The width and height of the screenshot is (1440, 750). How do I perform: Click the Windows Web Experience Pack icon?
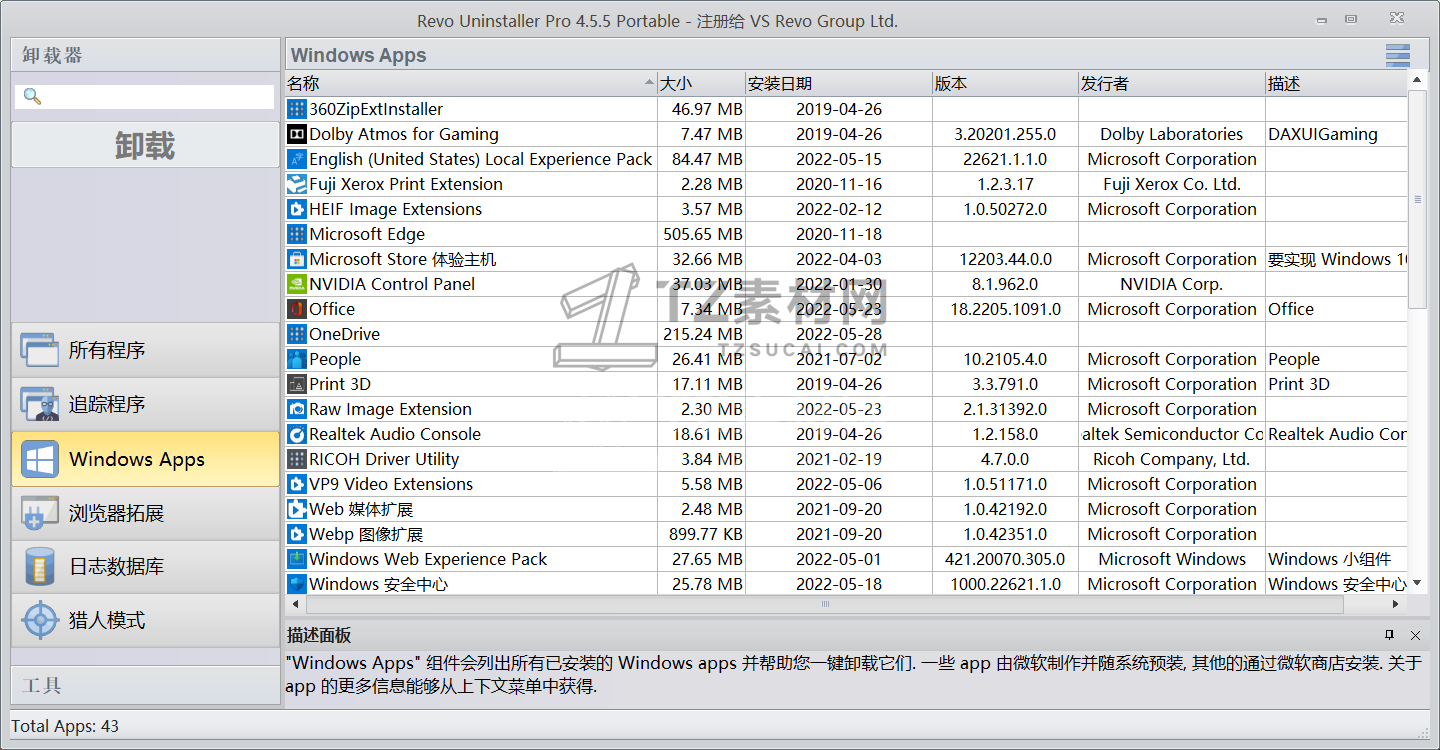(x=296, y=559)
